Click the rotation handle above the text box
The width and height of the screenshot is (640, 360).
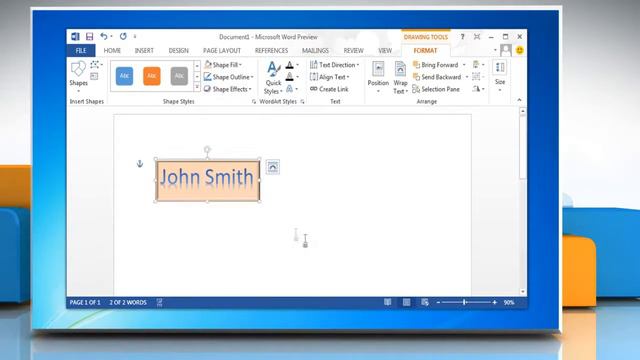[207, 150]
